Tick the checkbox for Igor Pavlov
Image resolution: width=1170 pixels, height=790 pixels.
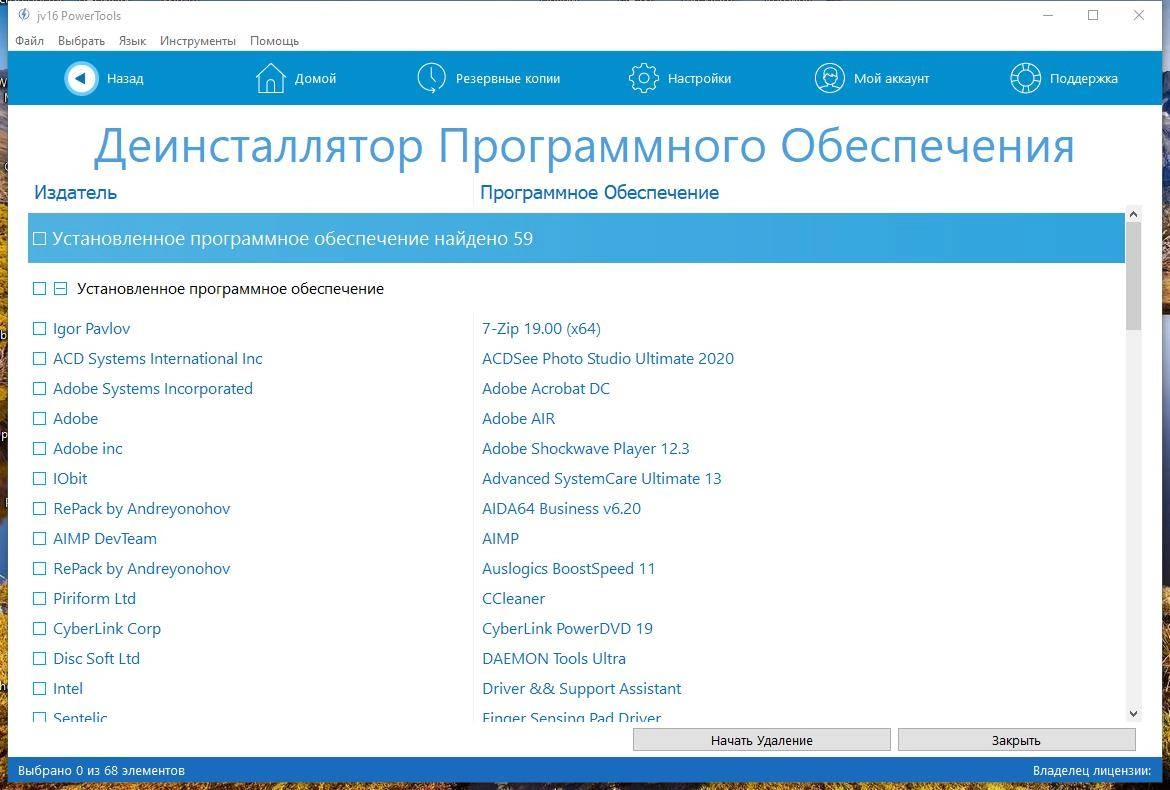coord(40,328)
